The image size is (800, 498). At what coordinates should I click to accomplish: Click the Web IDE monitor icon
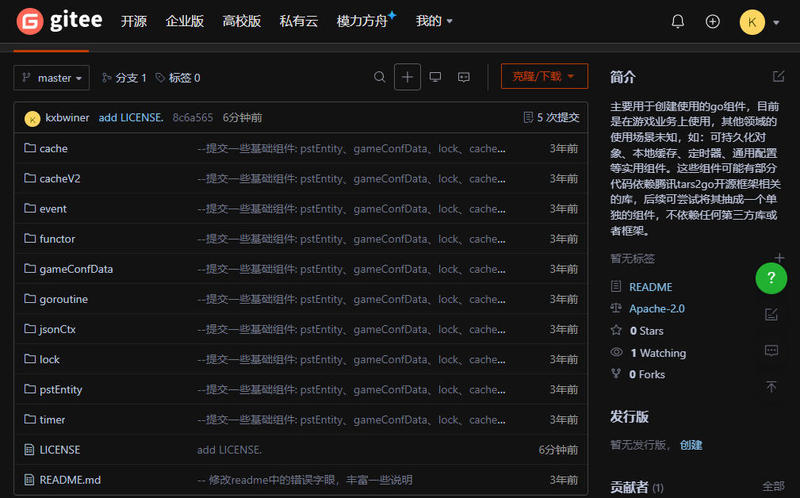(435, 77)
